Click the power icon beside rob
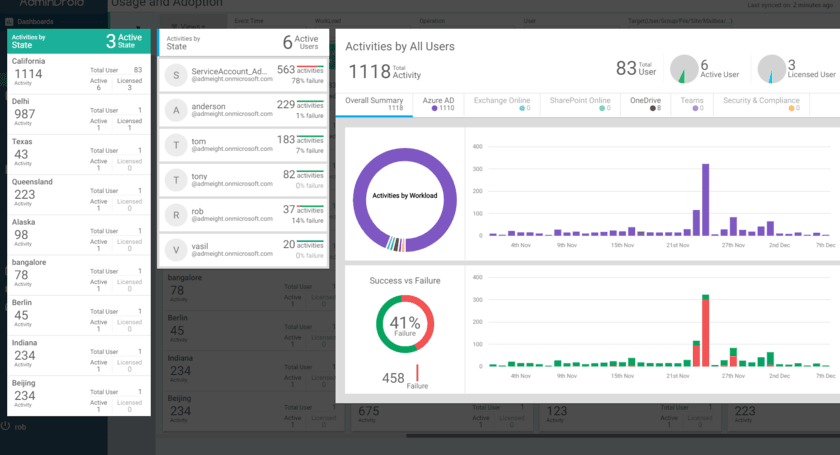The width and height of the screenshot is (840, 455). pyautogui.click(x=6, y=426)
